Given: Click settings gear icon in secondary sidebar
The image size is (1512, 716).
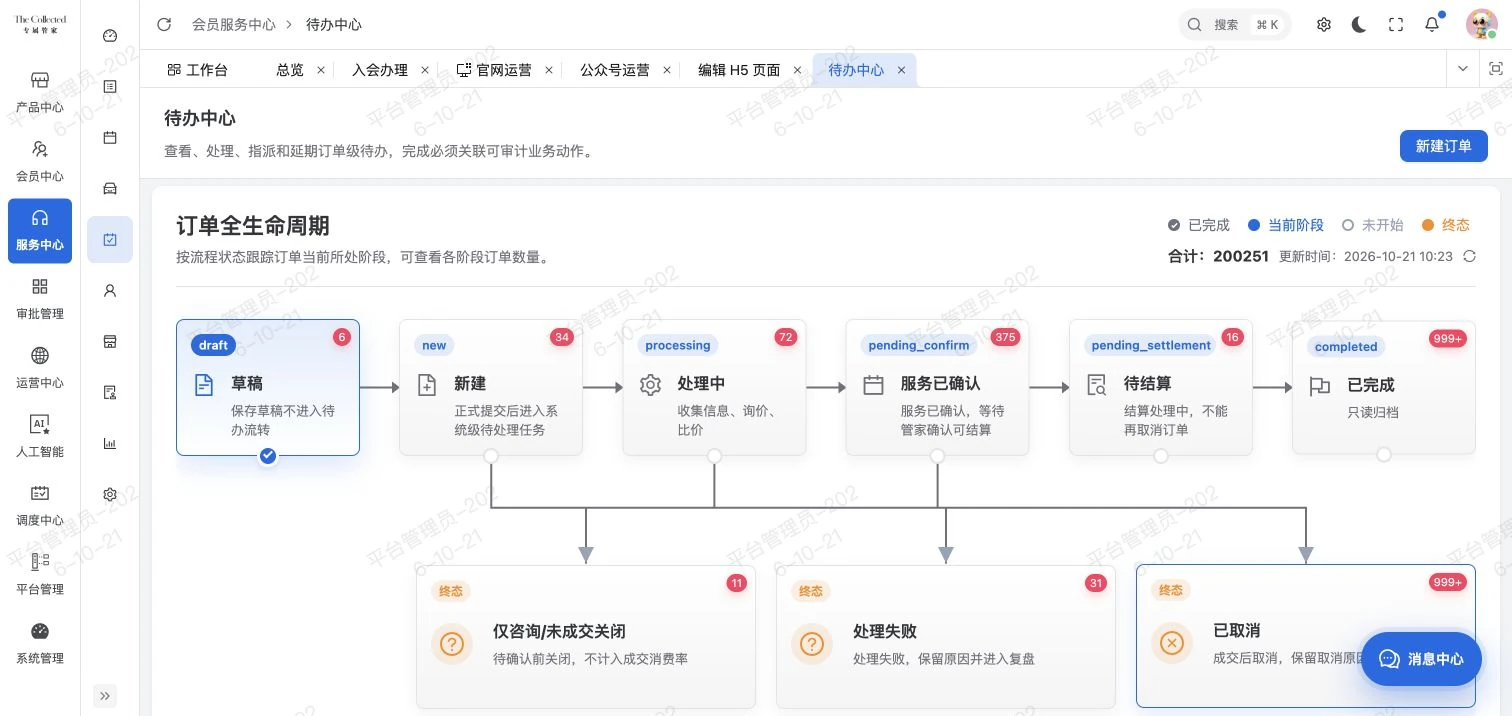Looking at the screenshot, I should point(110,495).
